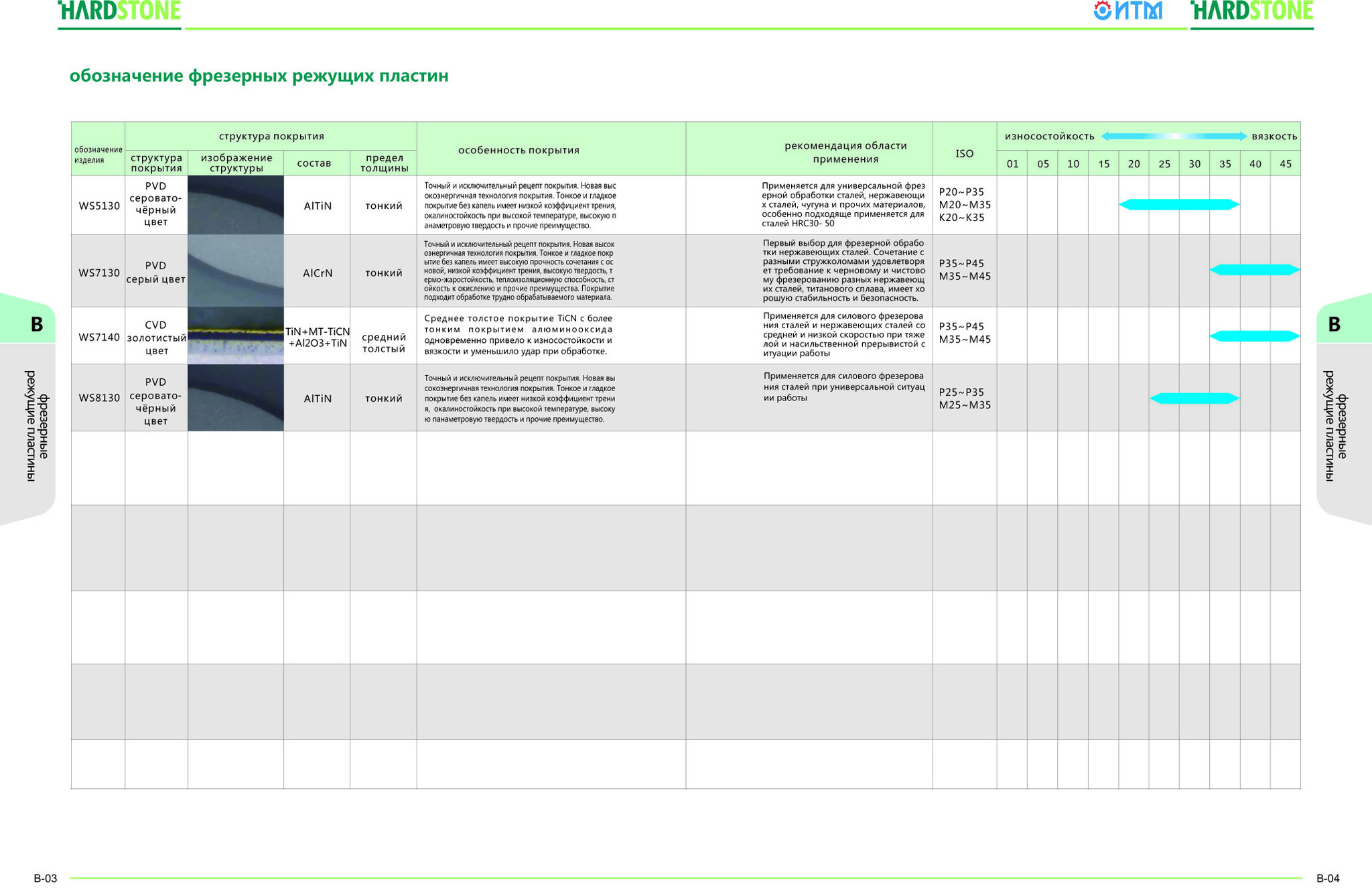This screenshot has height=888, width=1372.
Task: Click the WS7140 product designation cell
Action: click(98, 336)
